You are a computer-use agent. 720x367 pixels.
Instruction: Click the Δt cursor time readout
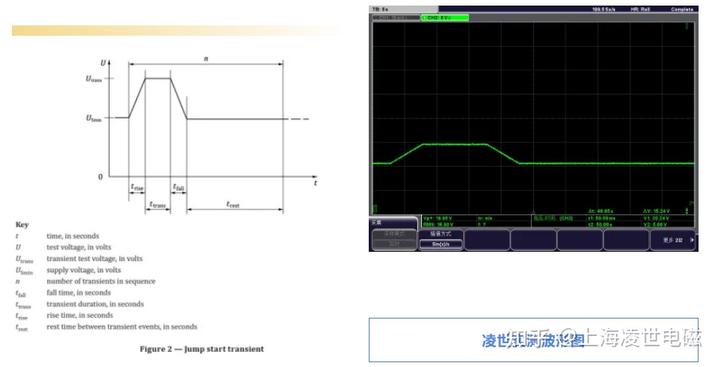[x=601, y=211]
